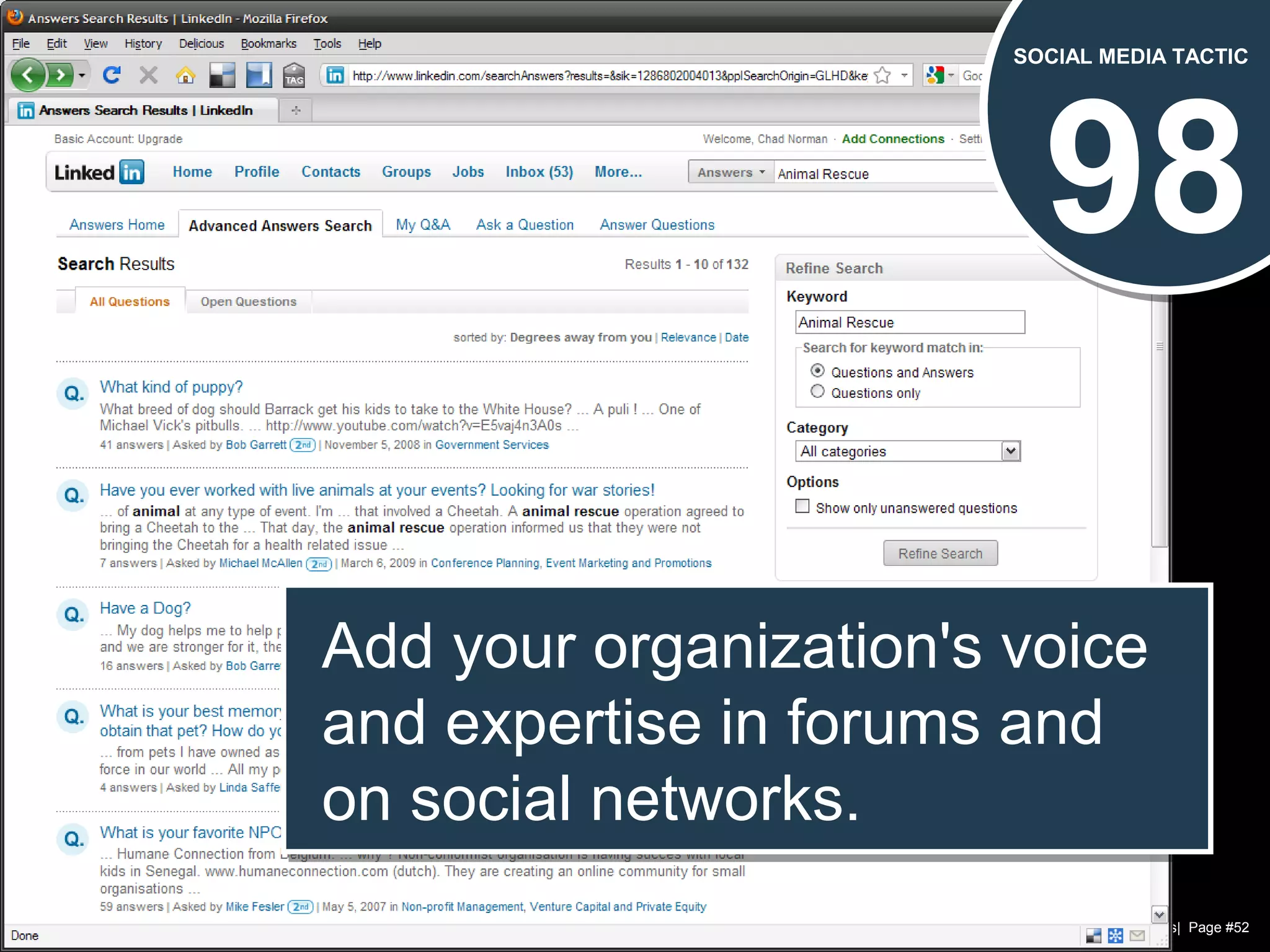
Task: Open the Answers search type dropdown
Action: click(731, 172)
